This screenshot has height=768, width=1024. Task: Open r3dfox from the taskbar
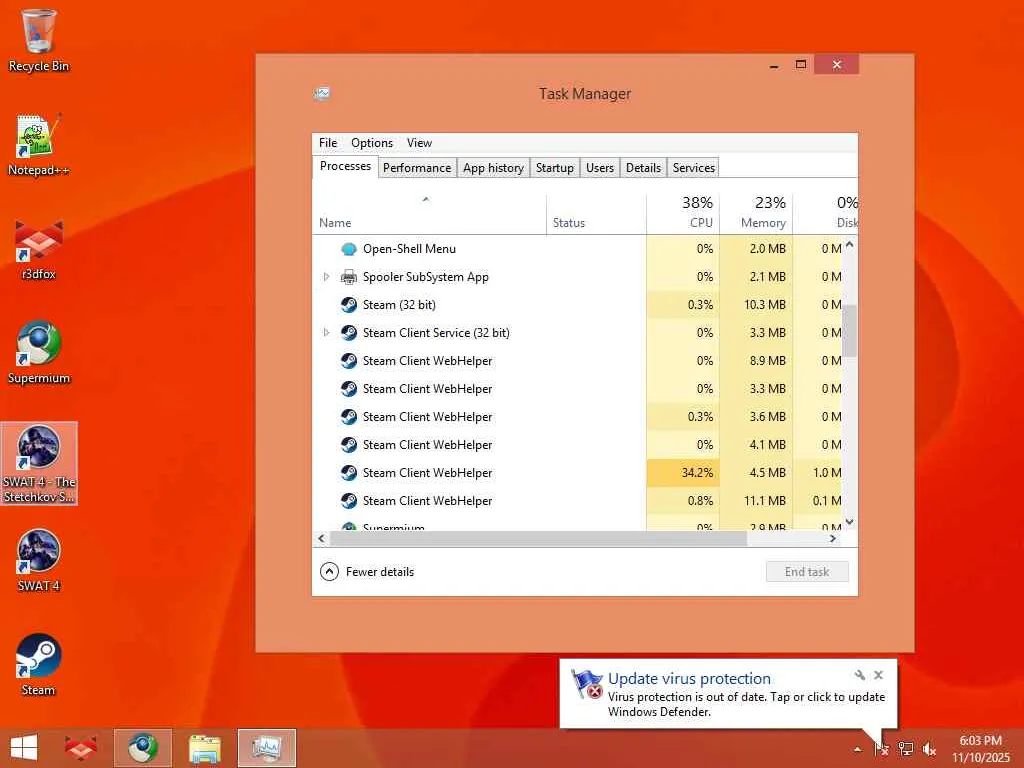point(81,748)
